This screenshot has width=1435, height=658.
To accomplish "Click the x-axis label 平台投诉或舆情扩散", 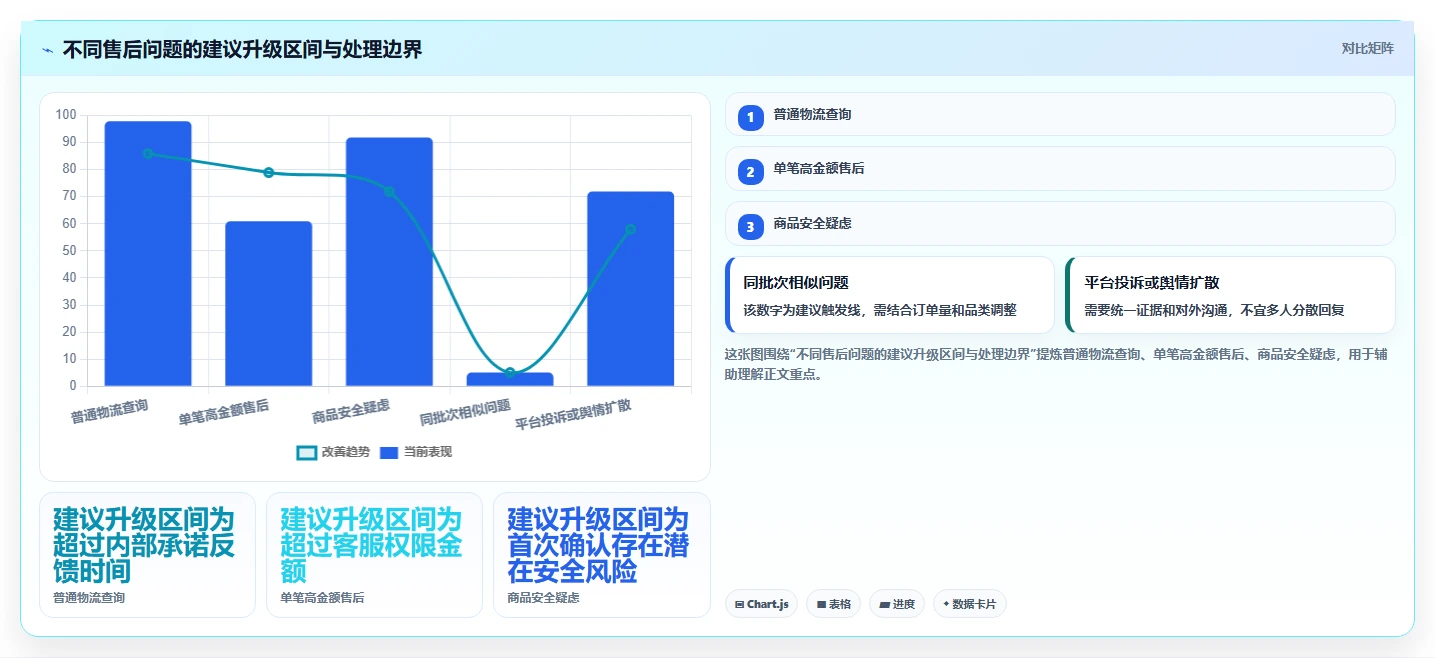I will (574, 413).
